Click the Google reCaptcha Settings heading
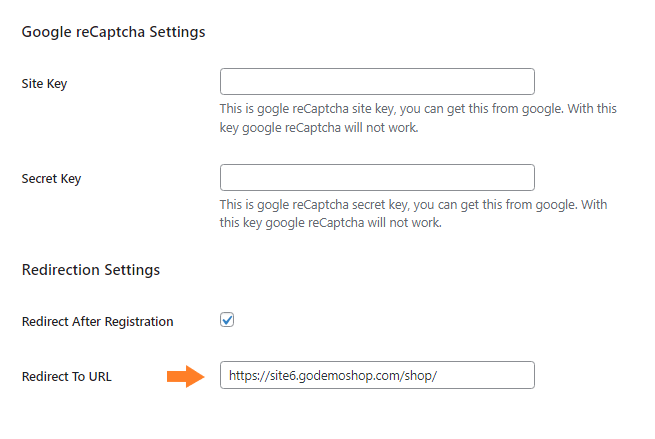Screen dimensions: 655x439 tap(113, 32)
